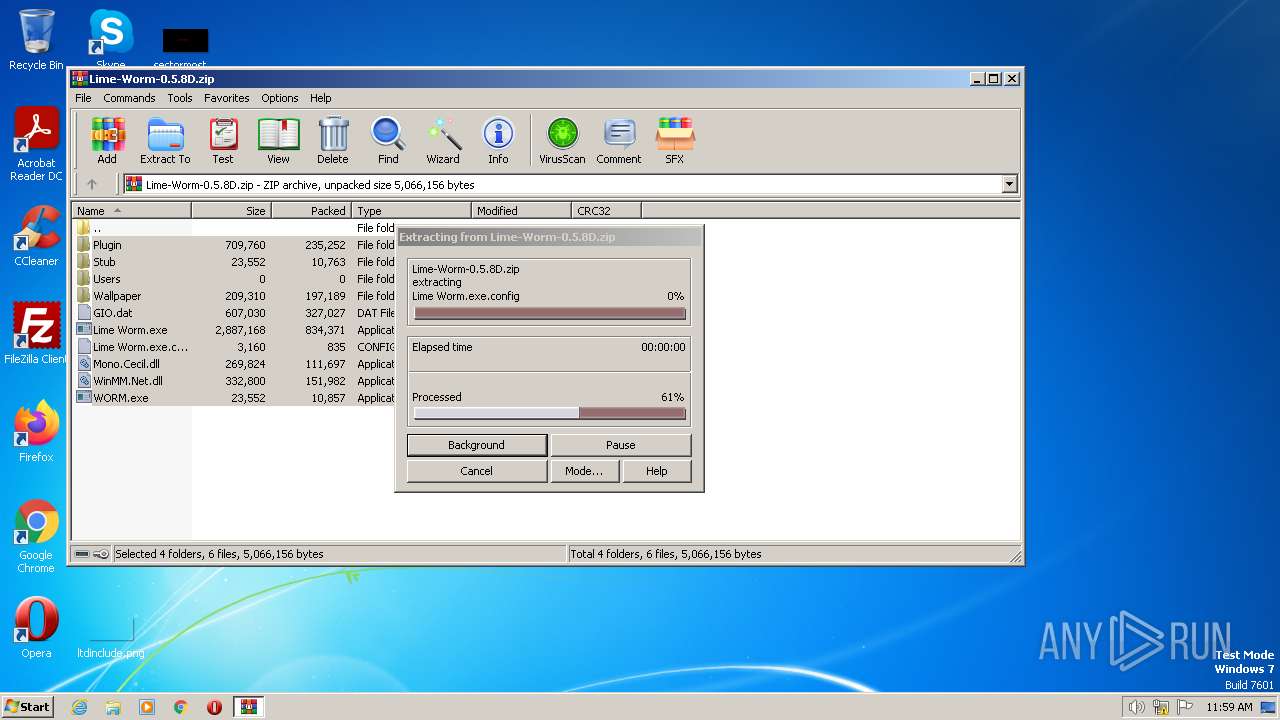Click the Start button
This screenshot has height=720, width=1280.
28,707
